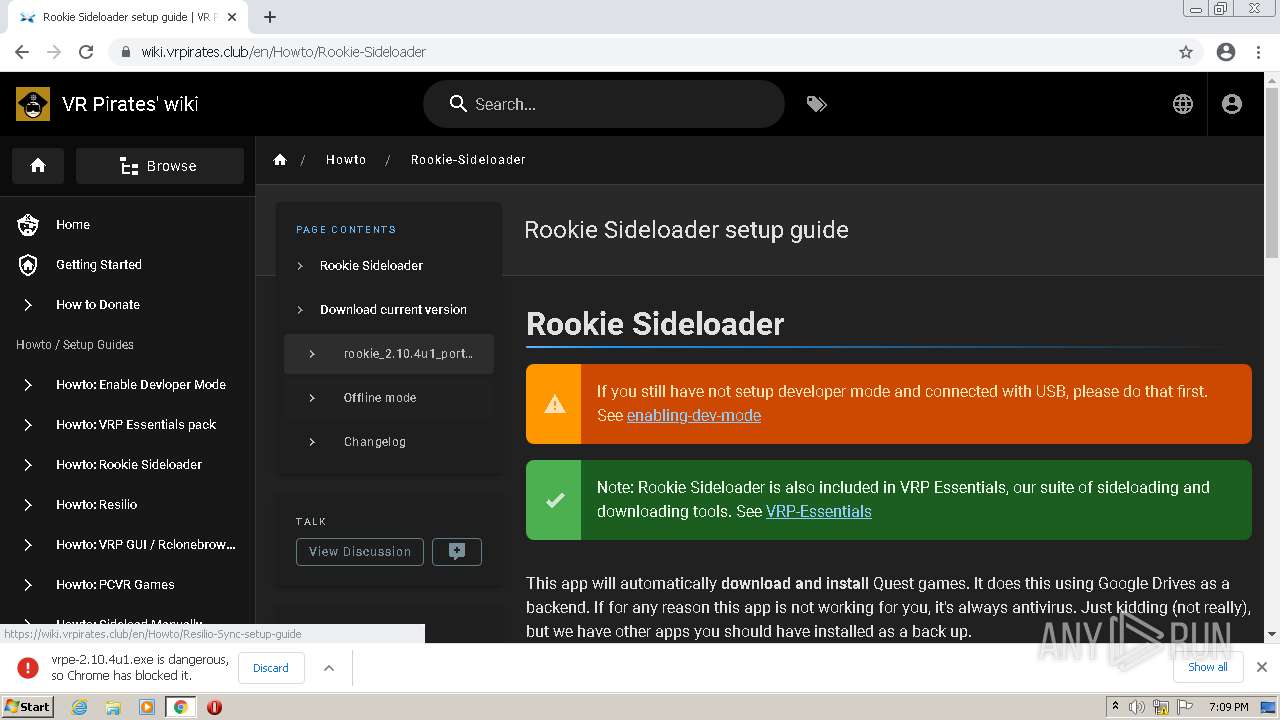This screenshot has height=720, width=1280.
Task: Click the add comment icon button
Action: coord(457,551)
